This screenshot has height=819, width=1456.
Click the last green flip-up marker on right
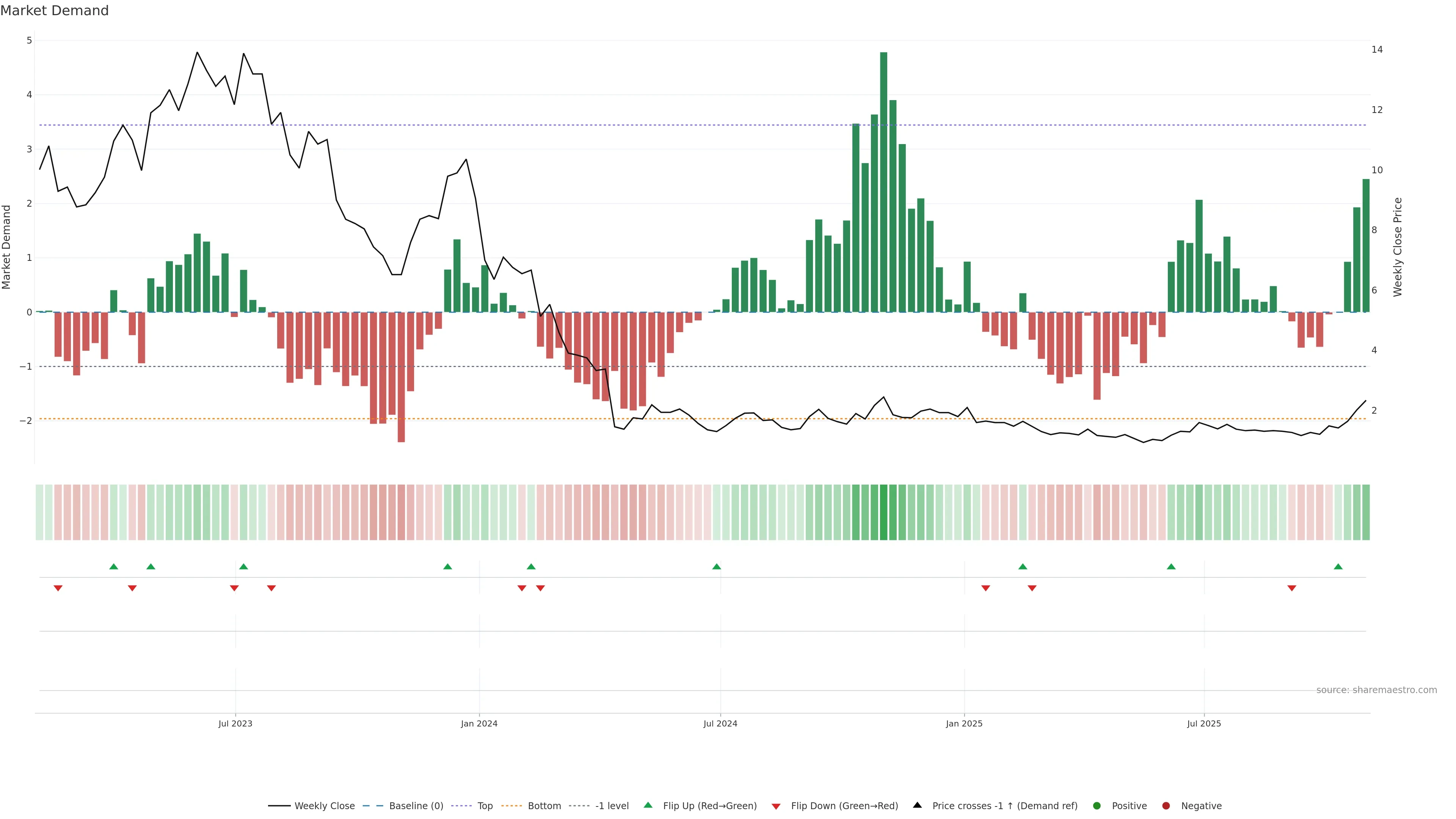click(1338, 566)
